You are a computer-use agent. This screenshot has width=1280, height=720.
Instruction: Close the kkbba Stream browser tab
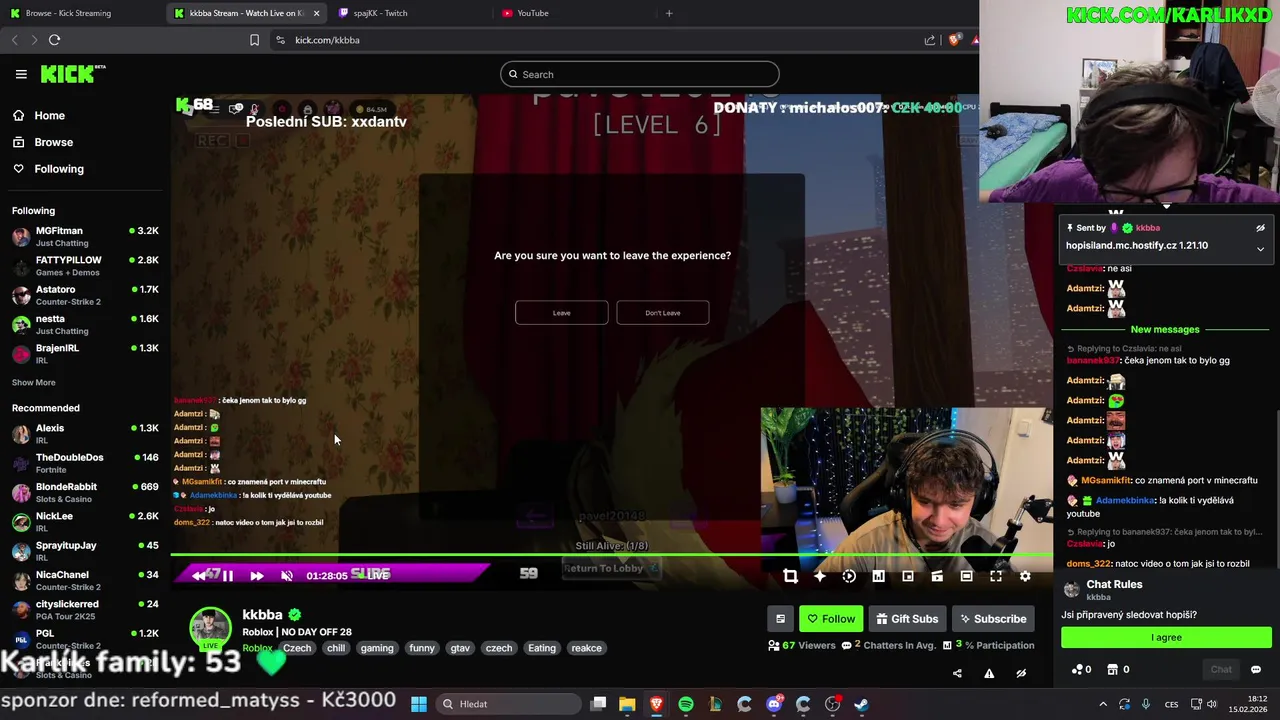point(316,13)
